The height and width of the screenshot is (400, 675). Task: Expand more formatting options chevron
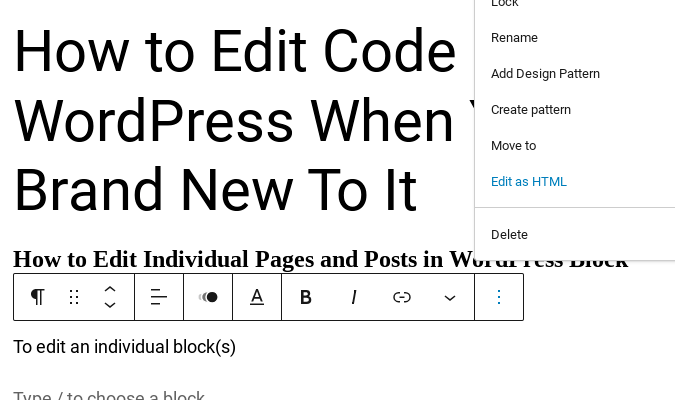click(450, 297)
